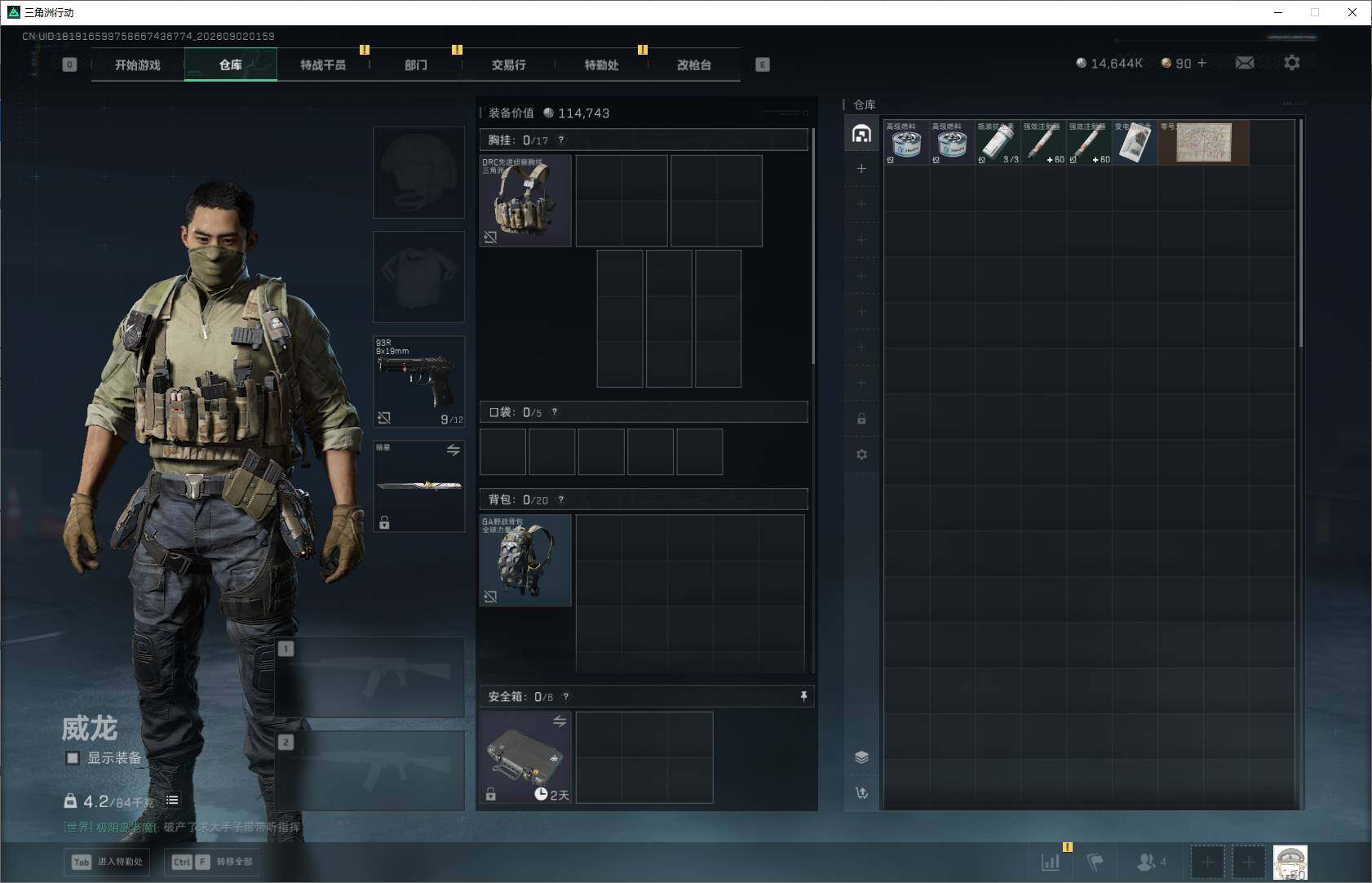
Task: Click the swap arrows on the safe box slot
Action: (560, 721)
